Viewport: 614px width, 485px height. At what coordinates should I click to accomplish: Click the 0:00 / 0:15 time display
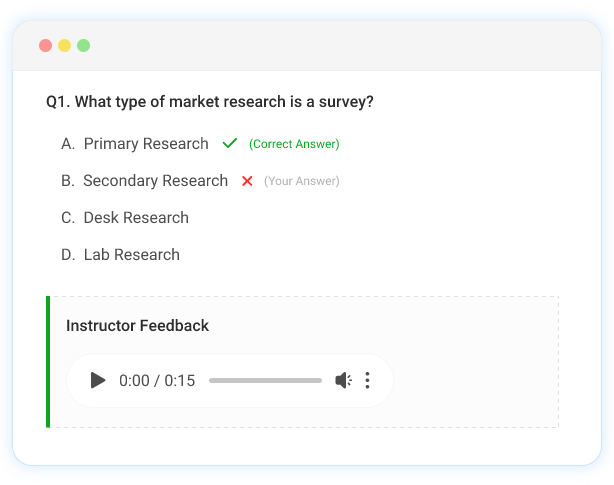pos(157,380)
